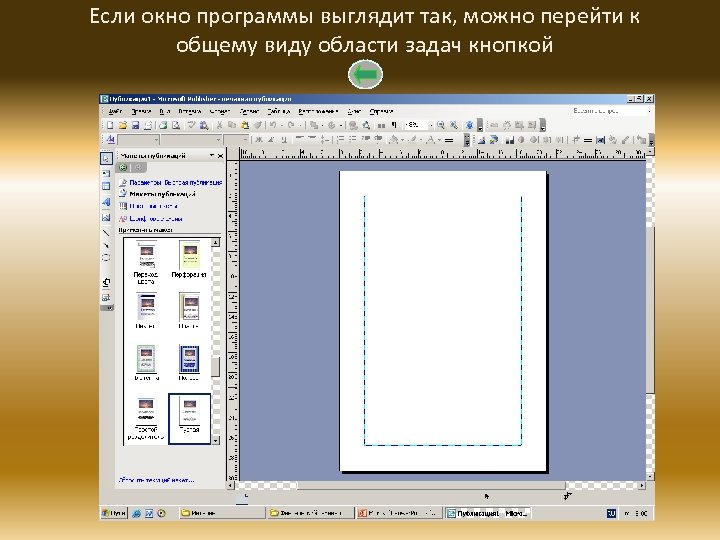Image resolution: width=720 pixels, height=540 pixels.
Task: Click scroll-up arrow of design list
Action: pyautogui.click(x=215, y=242)
